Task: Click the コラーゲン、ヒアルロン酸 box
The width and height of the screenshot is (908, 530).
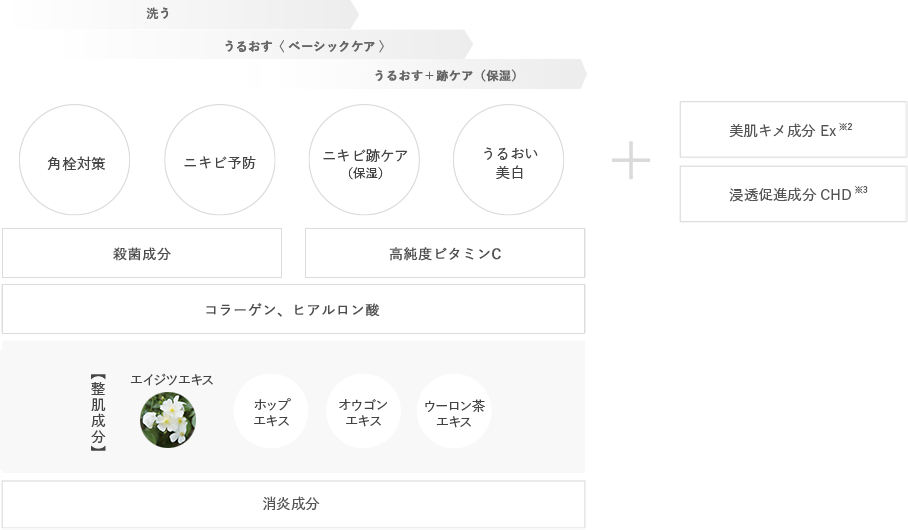Action: [293, 309]
